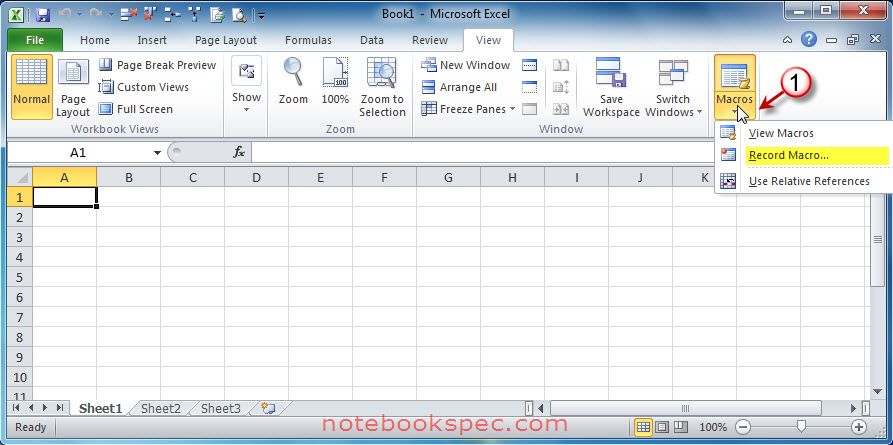Image resolution: width=893 pixels, height=445 pixels.
Task: Click the Save icon in Quick Access Toolbar
Action: (42, 14)
